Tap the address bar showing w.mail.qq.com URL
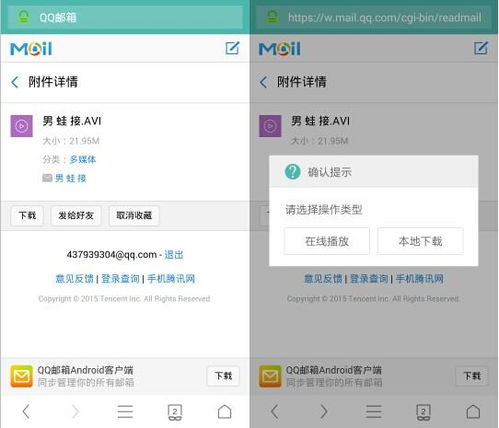The width and height of the screenshot is (499, 428). [374, 17]
